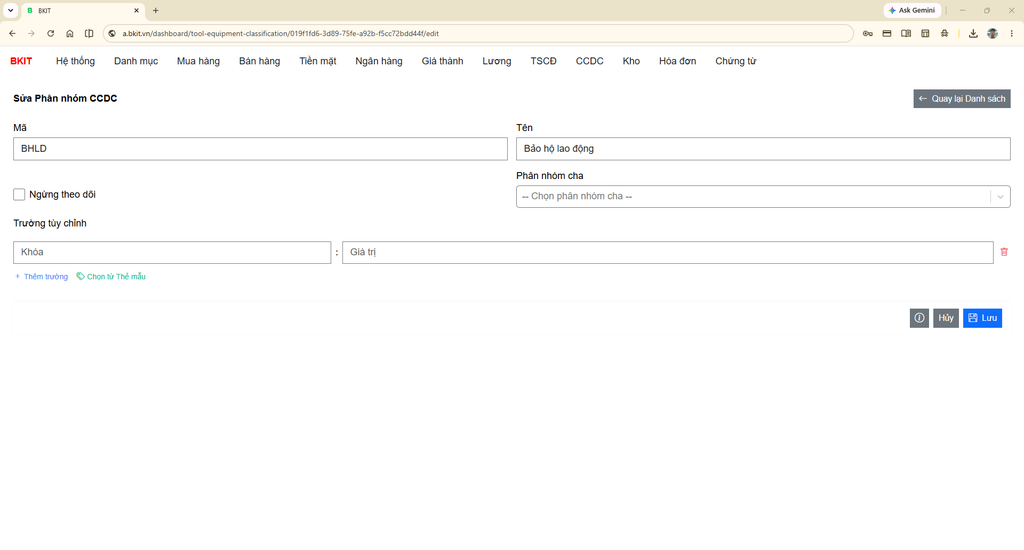
Task: Open the Ngân hàng menu
Action: (x=379, y=61)
